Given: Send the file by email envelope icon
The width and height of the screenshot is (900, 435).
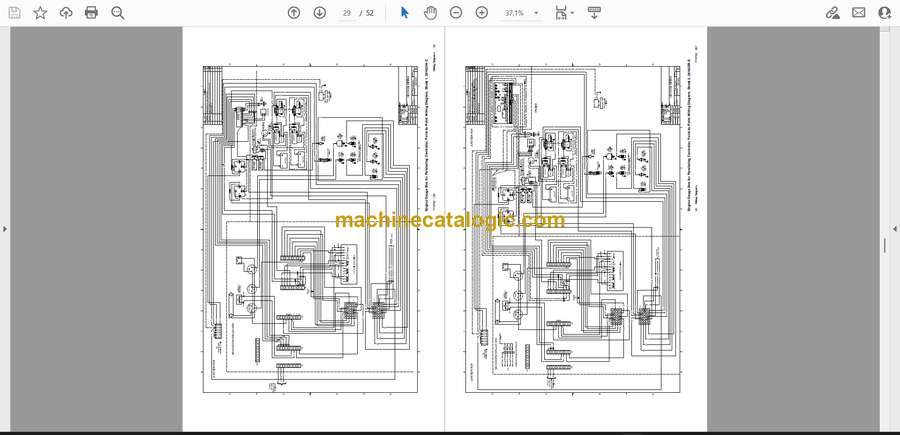Looking at the screenshot, I should [x=859, y=13].
